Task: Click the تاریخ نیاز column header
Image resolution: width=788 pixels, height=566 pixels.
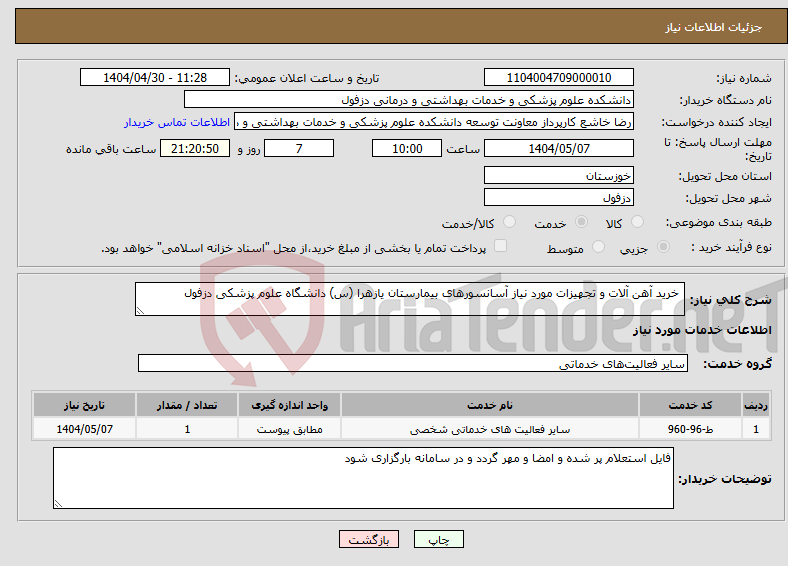Action: coord(84,405)
